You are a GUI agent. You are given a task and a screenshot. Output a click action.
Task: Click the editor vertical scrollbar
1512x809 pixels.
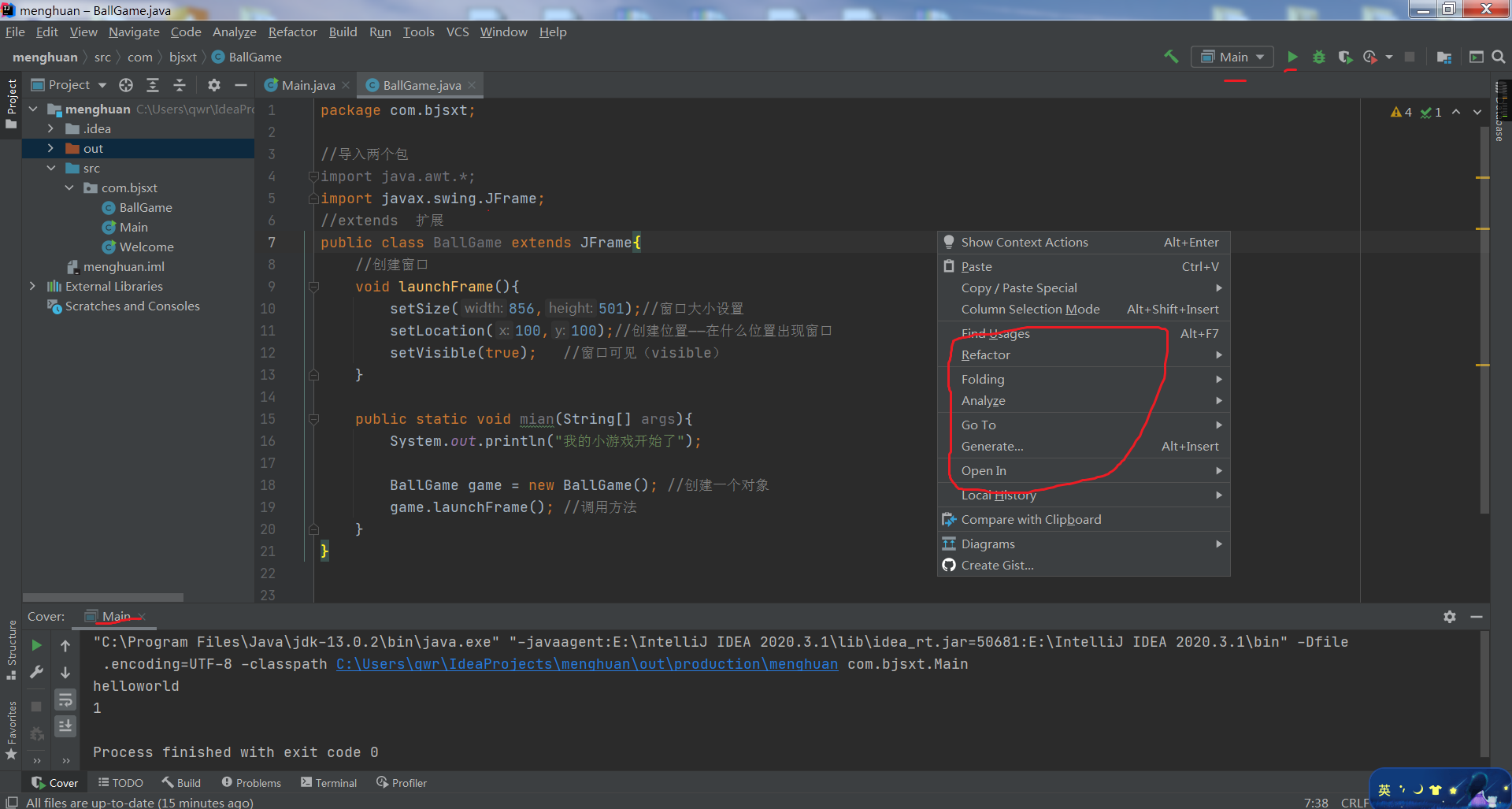pyautogui.click(x=1484, y=319)
